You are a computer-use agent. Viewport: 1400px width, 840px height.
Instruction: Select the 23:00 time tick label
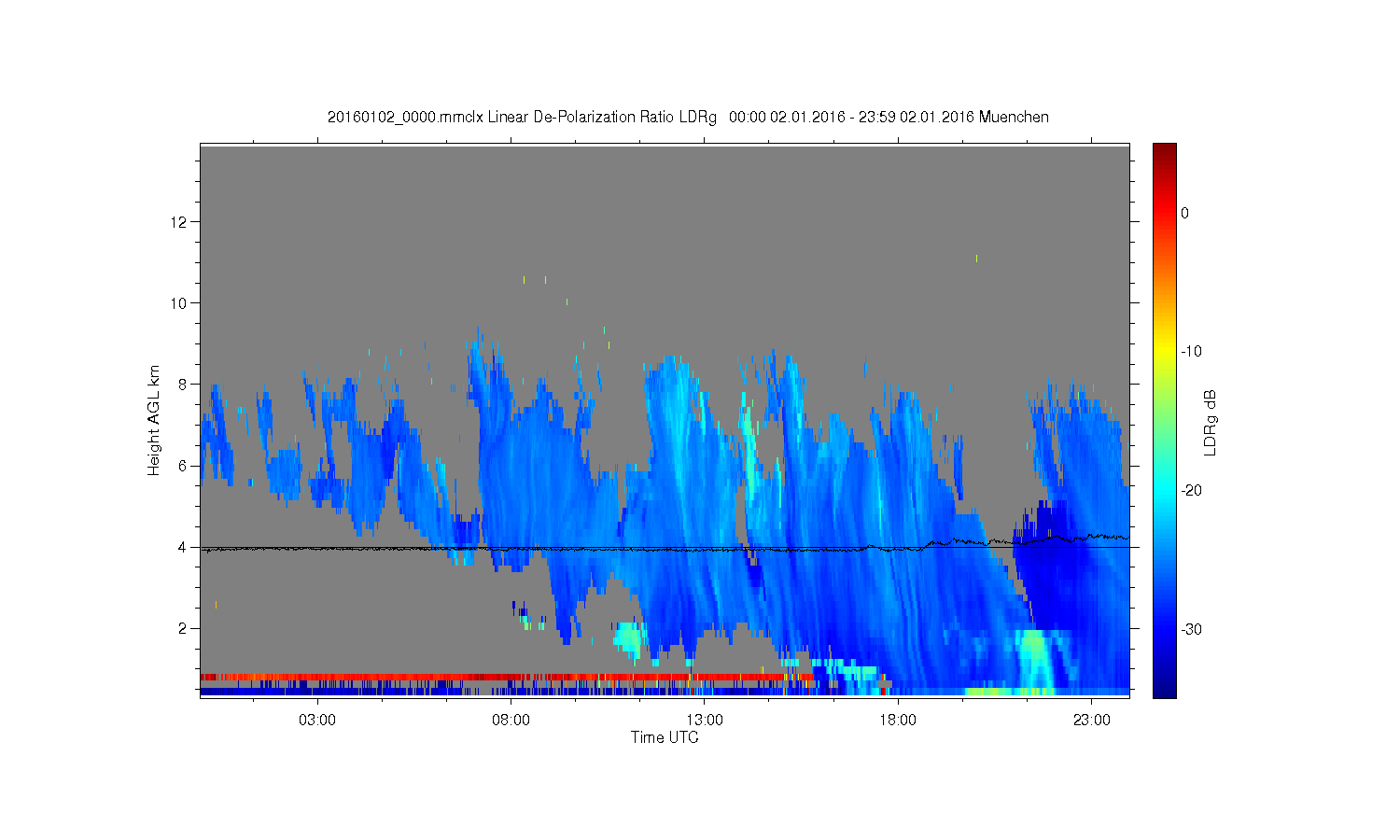[1092, 721]
